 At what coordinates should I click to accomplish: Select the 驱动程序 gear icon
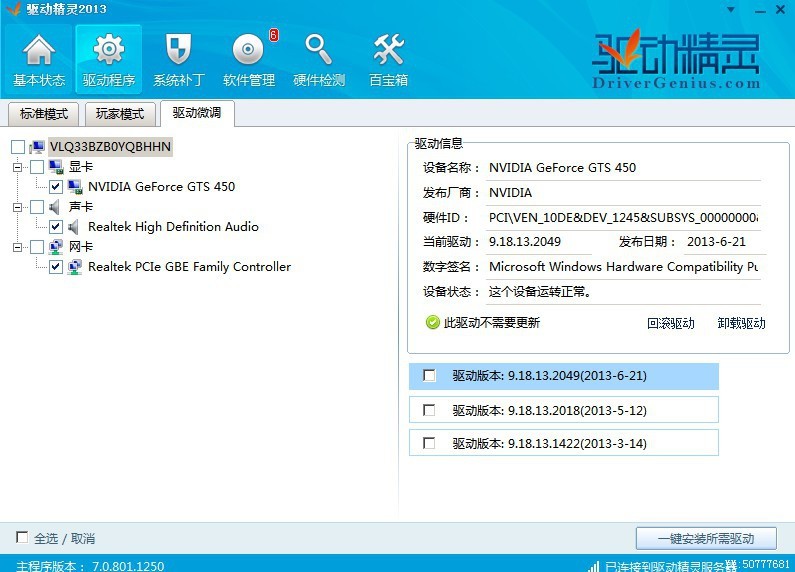(109, 50)
